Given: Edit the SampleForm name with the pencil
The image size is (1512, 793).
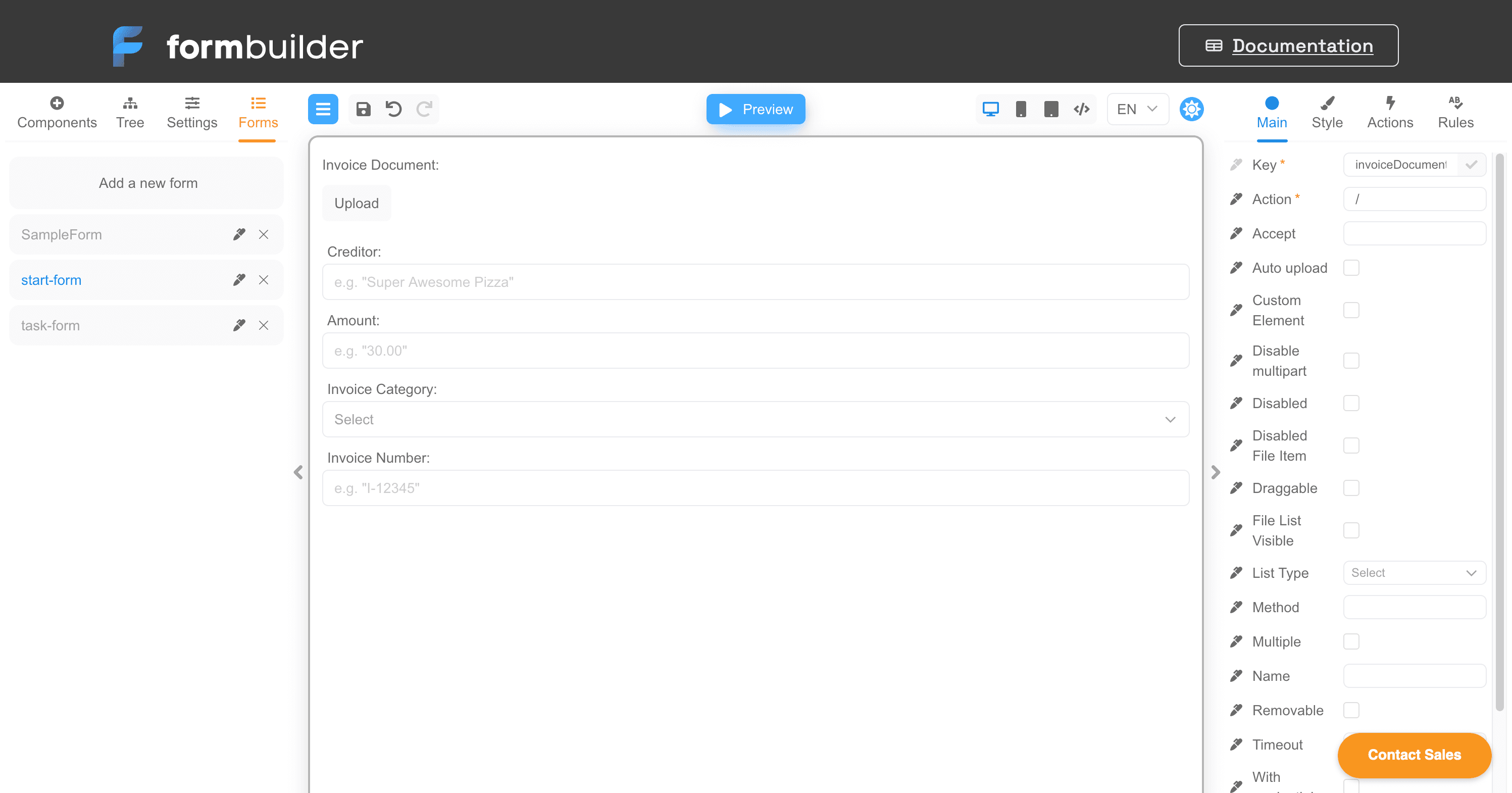Looking at the screenshot, I should point(238,234).
